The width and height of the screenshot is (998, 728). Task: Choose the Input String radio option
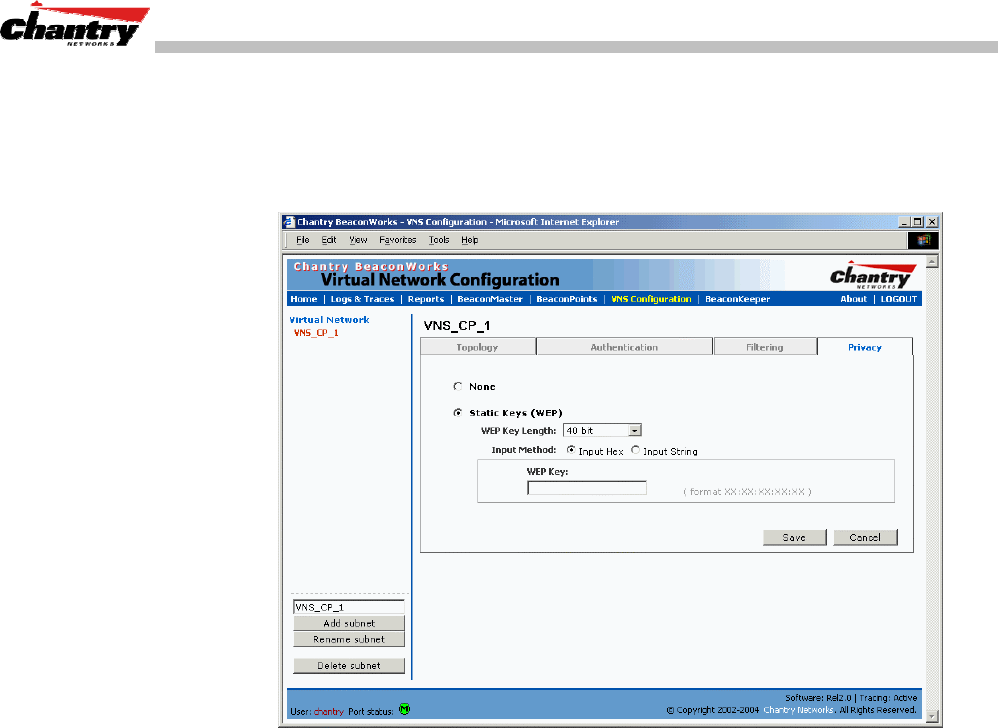click(635, 450)
